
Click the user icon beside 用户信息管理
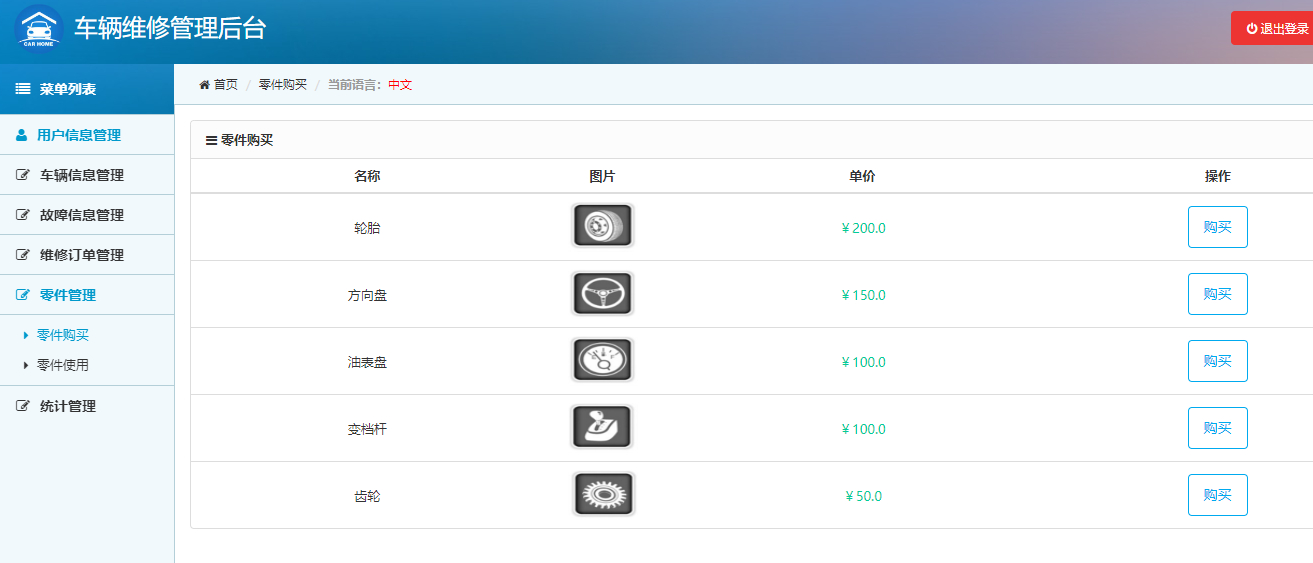pyautogui.click(x=22, y=135)
